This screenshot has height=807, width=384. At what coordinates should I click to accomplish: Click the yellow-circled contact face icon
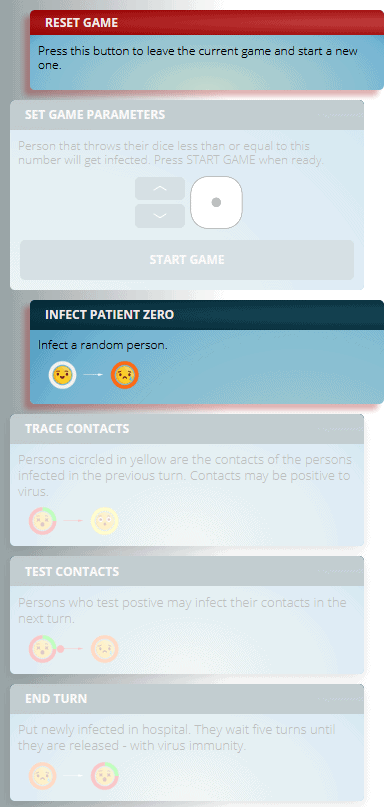click(x=105, y=520)
